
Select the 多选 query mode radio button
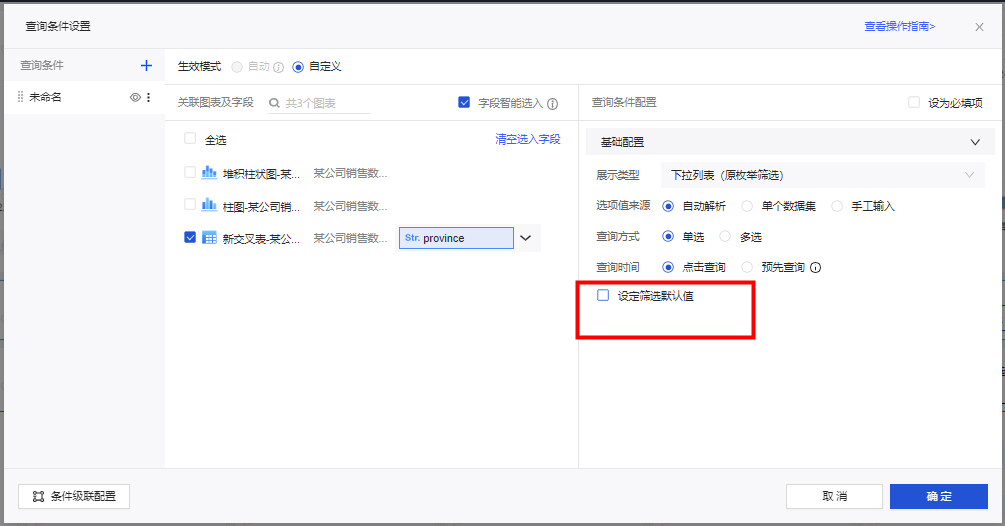(x=726, y=237)
